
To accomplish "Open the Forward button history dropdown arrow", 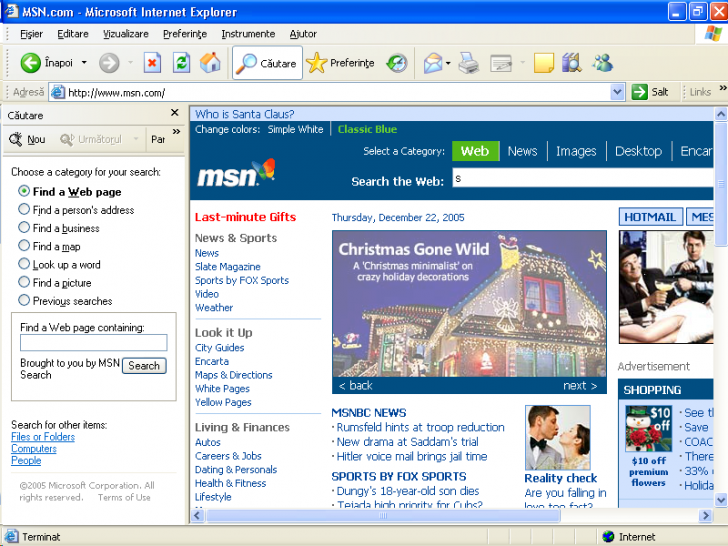I will point(130,62).
